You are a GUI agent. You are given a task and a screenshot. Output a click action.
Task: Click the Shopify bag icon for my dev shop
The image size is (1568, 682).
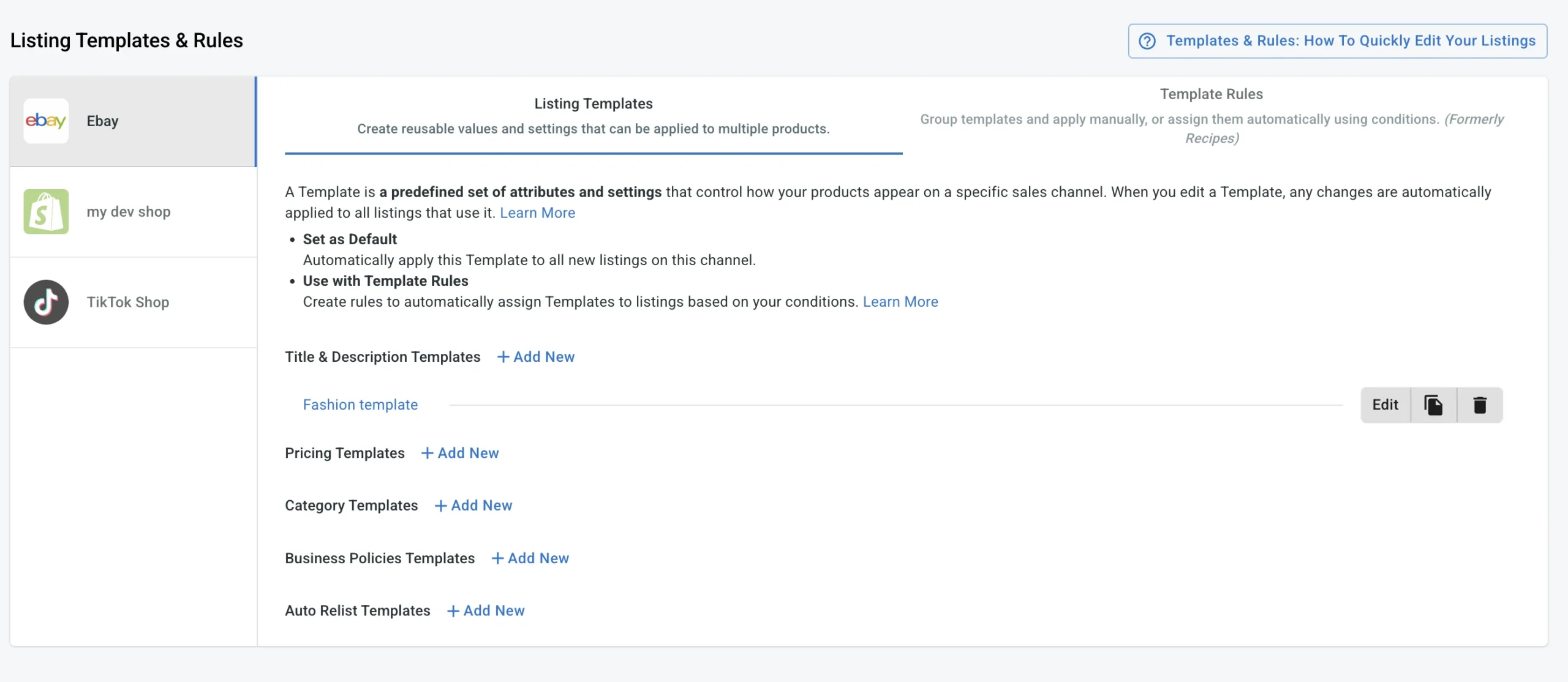[x=46, y=211]
